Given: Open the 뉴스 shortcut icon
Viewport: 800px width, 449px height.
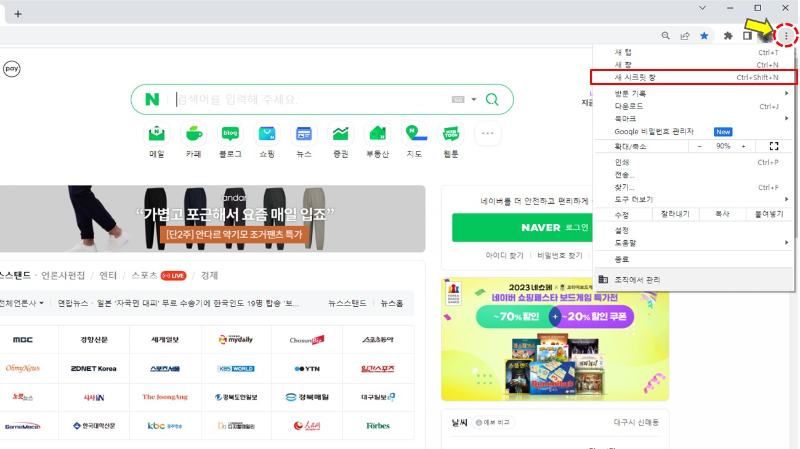Looking at the screenshot, I should tap(304, 134).
